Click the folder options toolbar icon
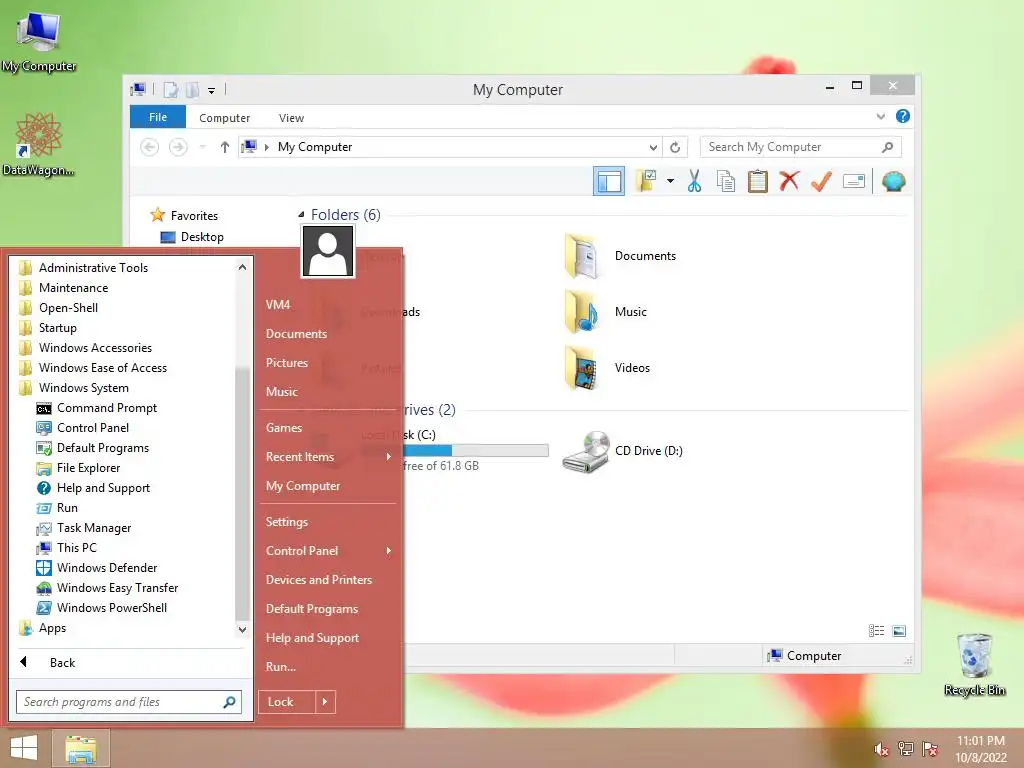The height and width of the screenshot is (768, 1024). (646, 181)
